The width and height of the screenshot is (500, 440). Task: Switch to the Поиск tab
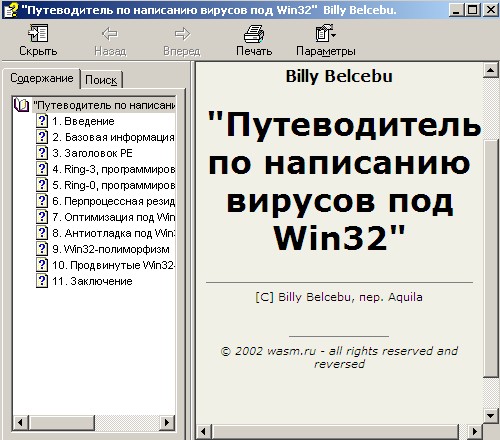tap(101, 80)
